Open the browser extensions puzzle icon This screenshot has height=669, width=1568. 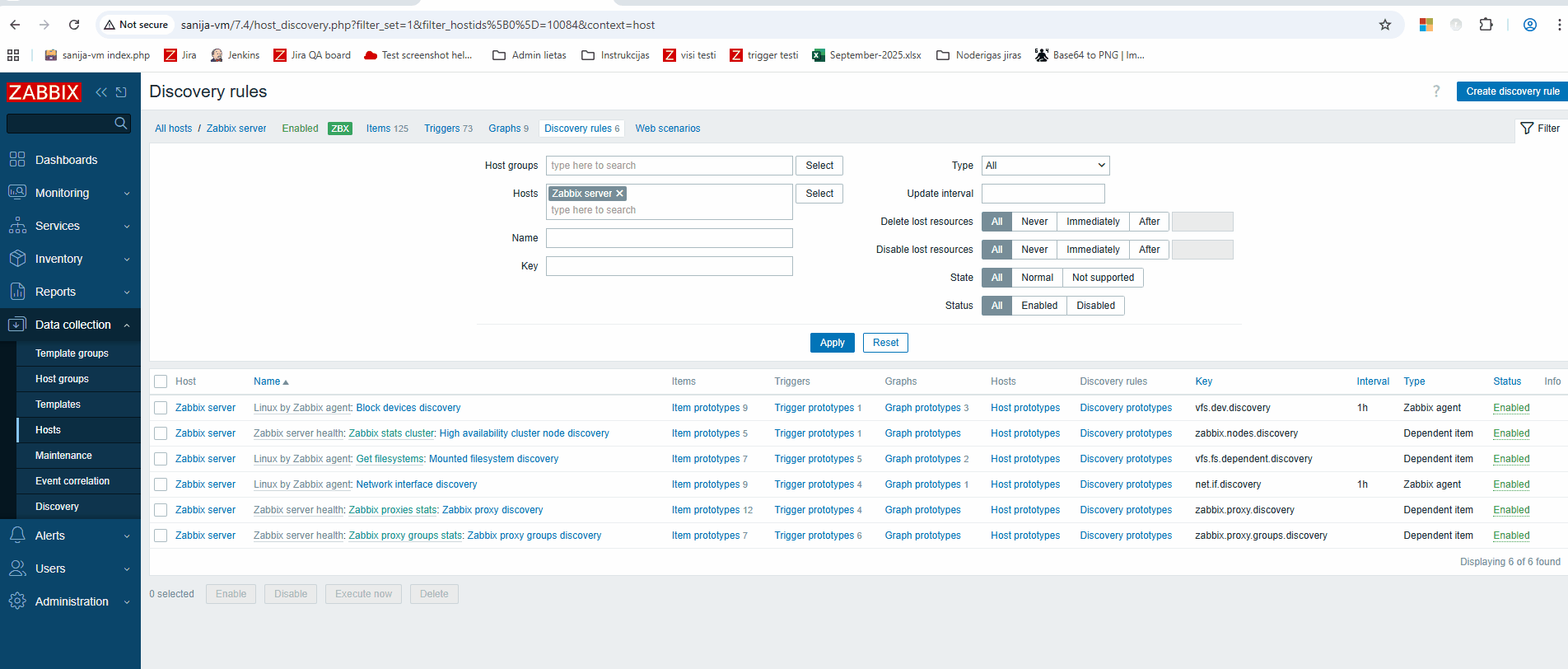click(1486, 25)
